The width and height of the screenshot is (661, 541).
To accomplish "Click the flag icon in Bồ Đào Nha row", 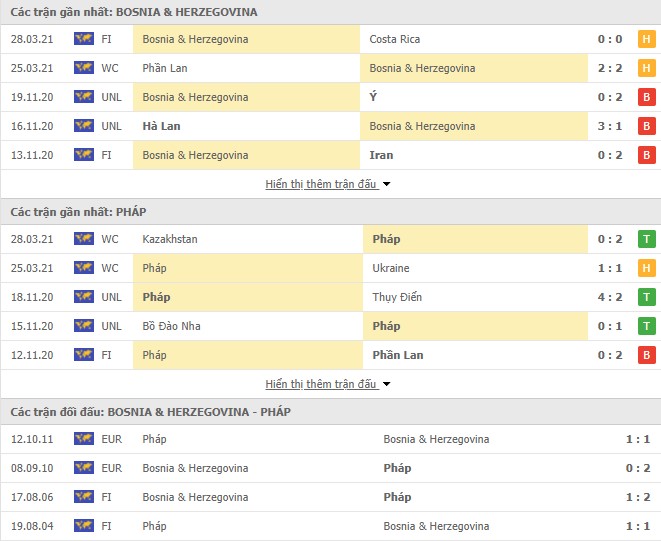I will [x=84, y=326].
